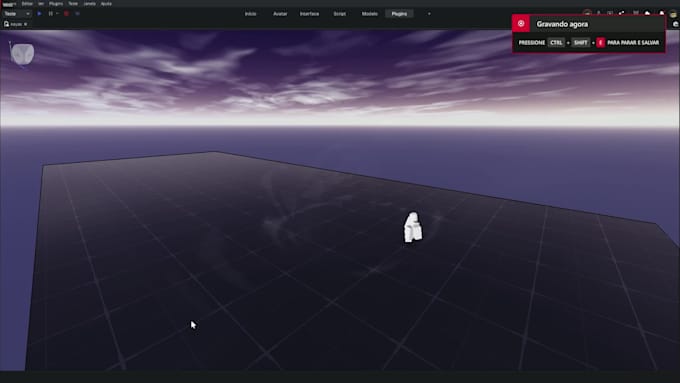Image resolution: width=680 pixels, height=383 pixels.
Task: Add a custom tab with the plus button
Action: click(x=429, y=14)
